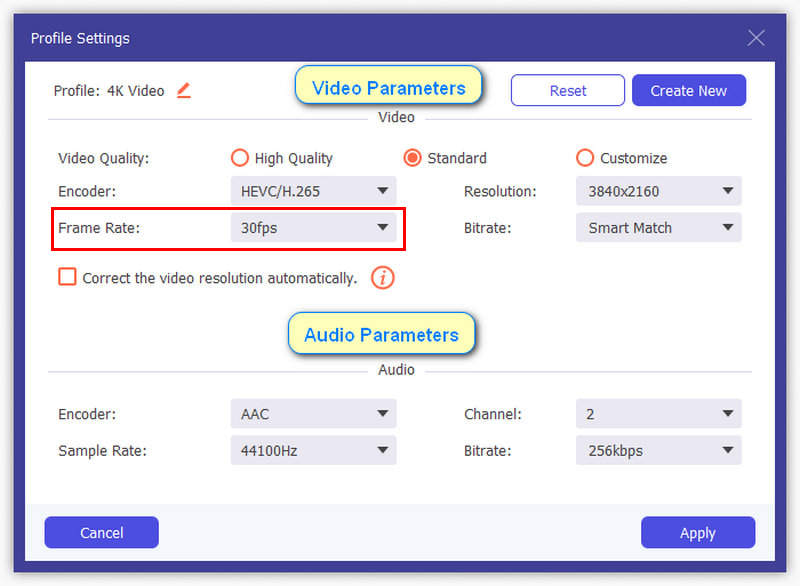Apply the profile settings
Viewport: 800px width, 586px height.
[698, 532]
